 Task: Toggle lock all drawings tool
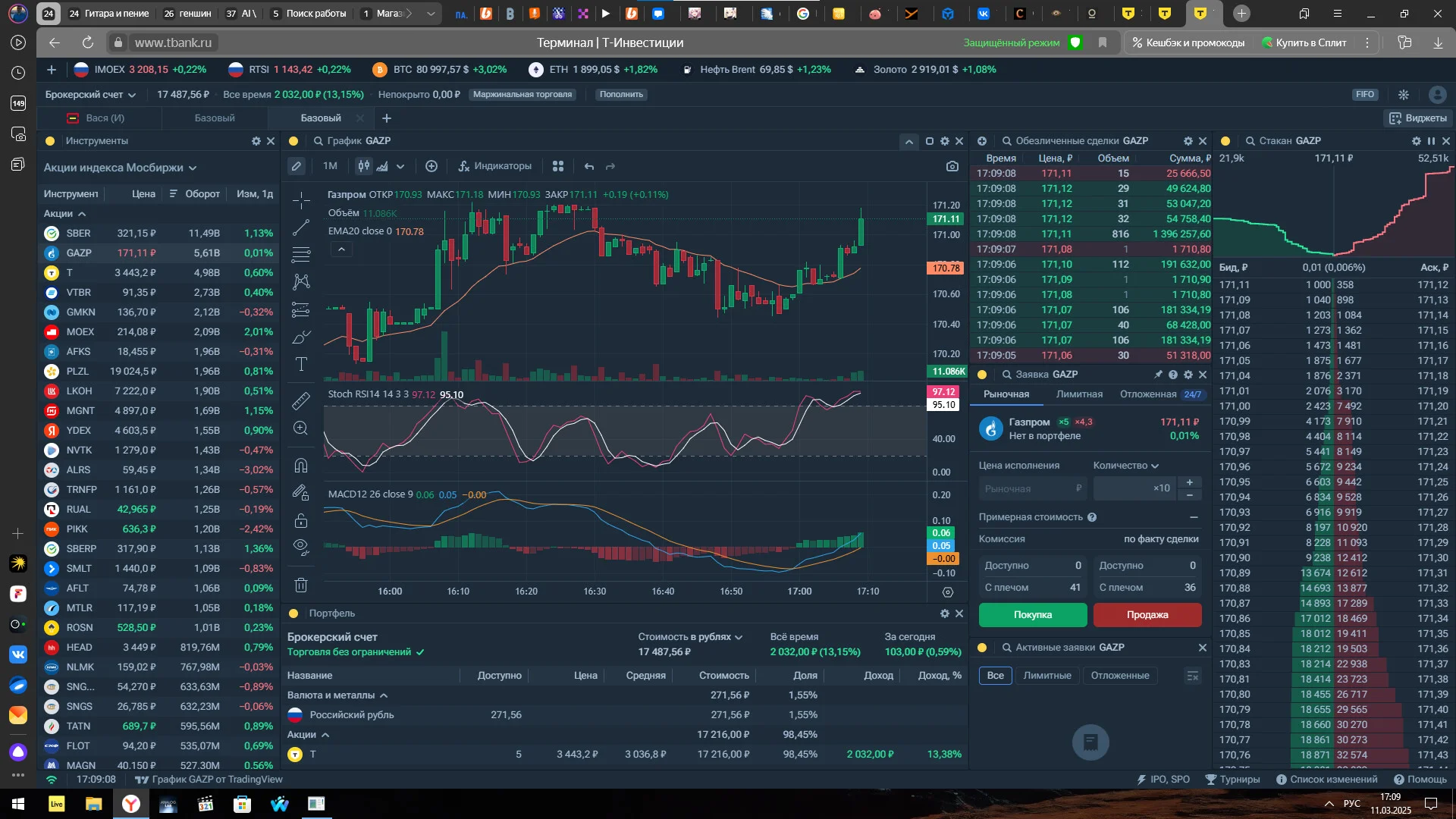tap(301, 520)
